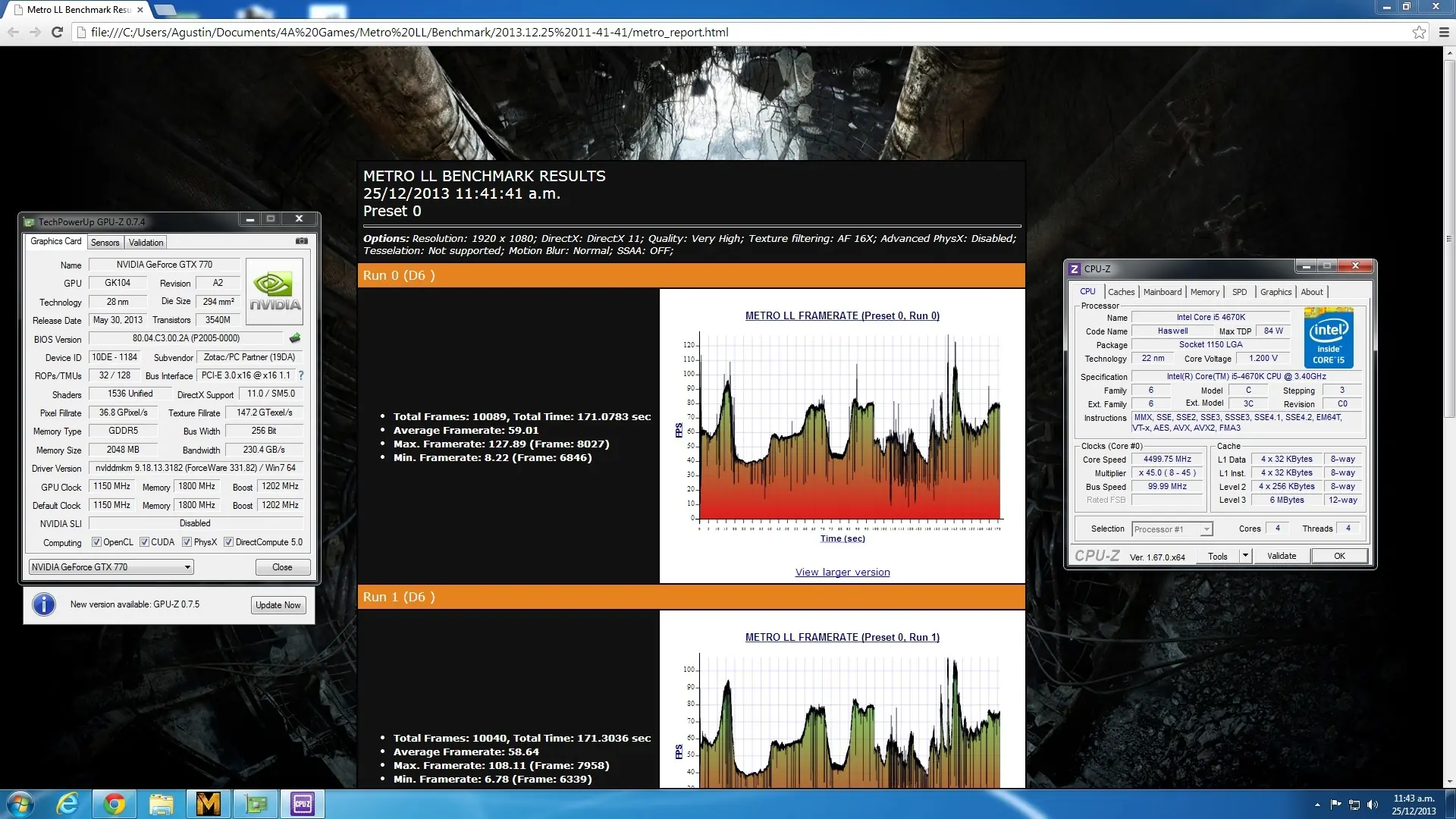
Task: Click the GPU-Z title bar icon
Action: coord(30,222)
